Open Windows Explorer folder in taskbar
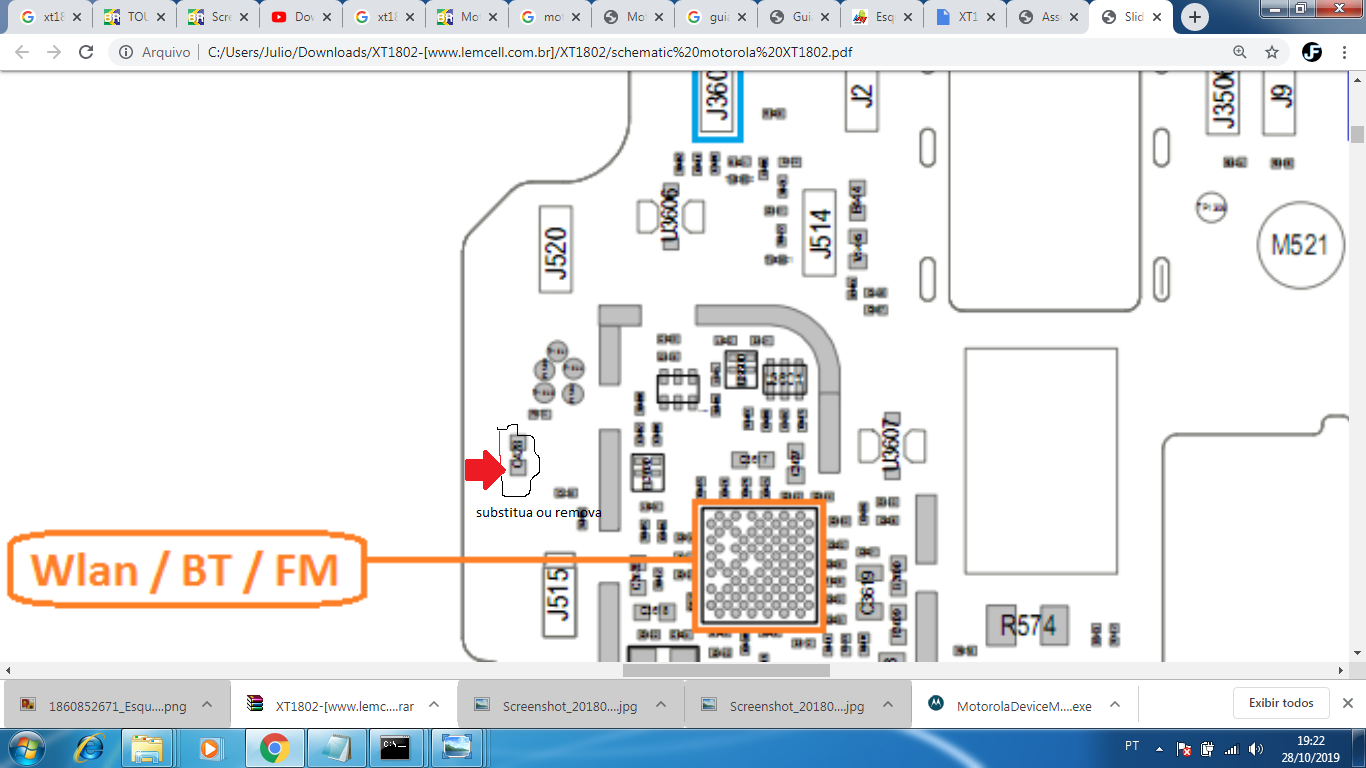Screen dimensions: 1366x768 pyautogui.click(x=147, y=747)
